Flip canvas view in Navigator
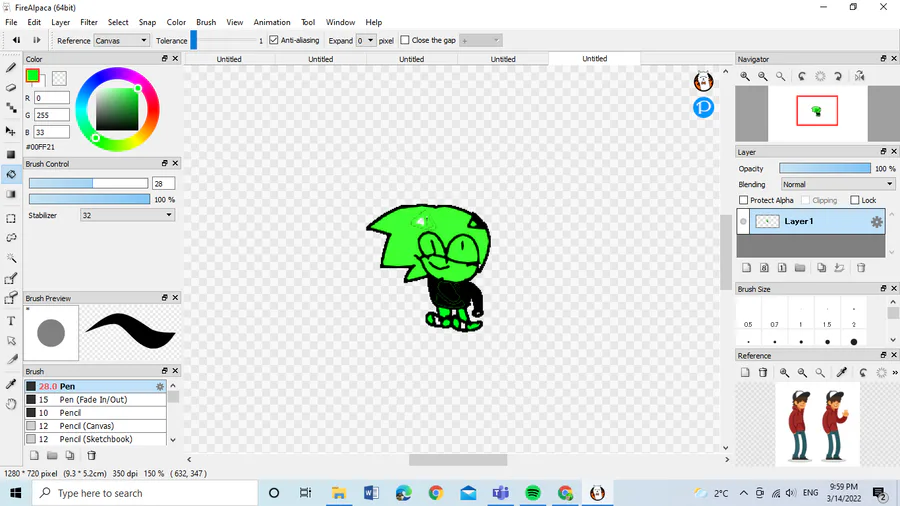 click(859, 76)
